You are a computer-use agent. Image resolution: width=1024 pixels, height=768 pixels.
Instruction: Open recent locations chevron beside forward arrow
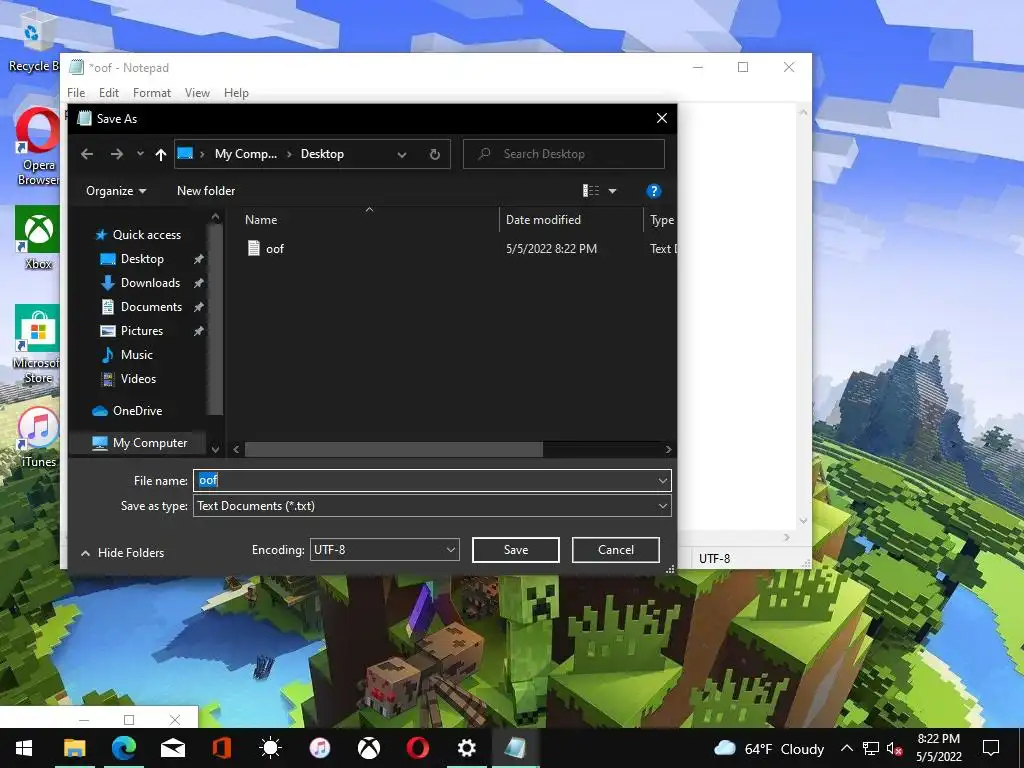140,154
